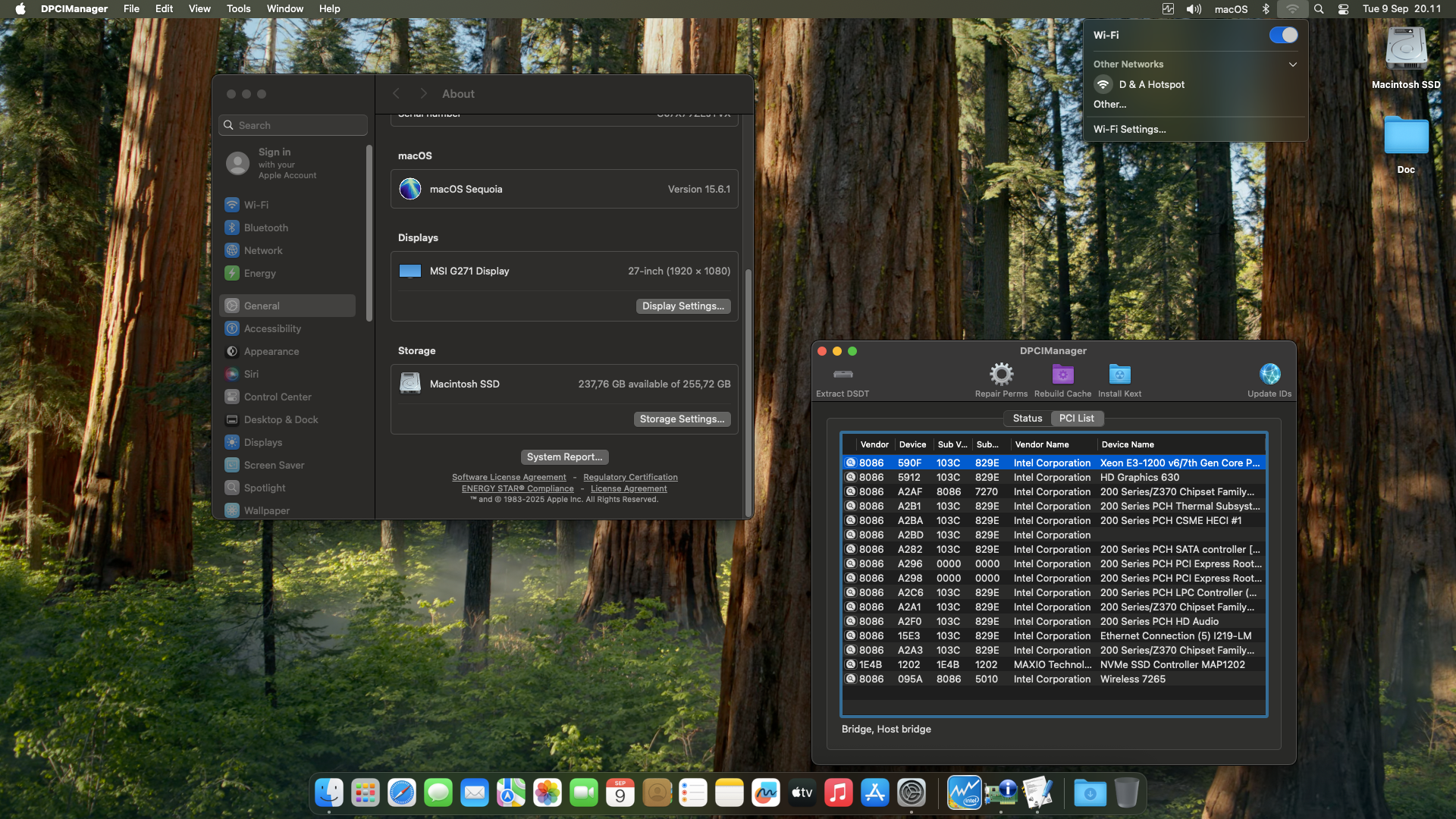Click the Rebuild Cache icon
1456x819 pixels.
coord(1062,374)
